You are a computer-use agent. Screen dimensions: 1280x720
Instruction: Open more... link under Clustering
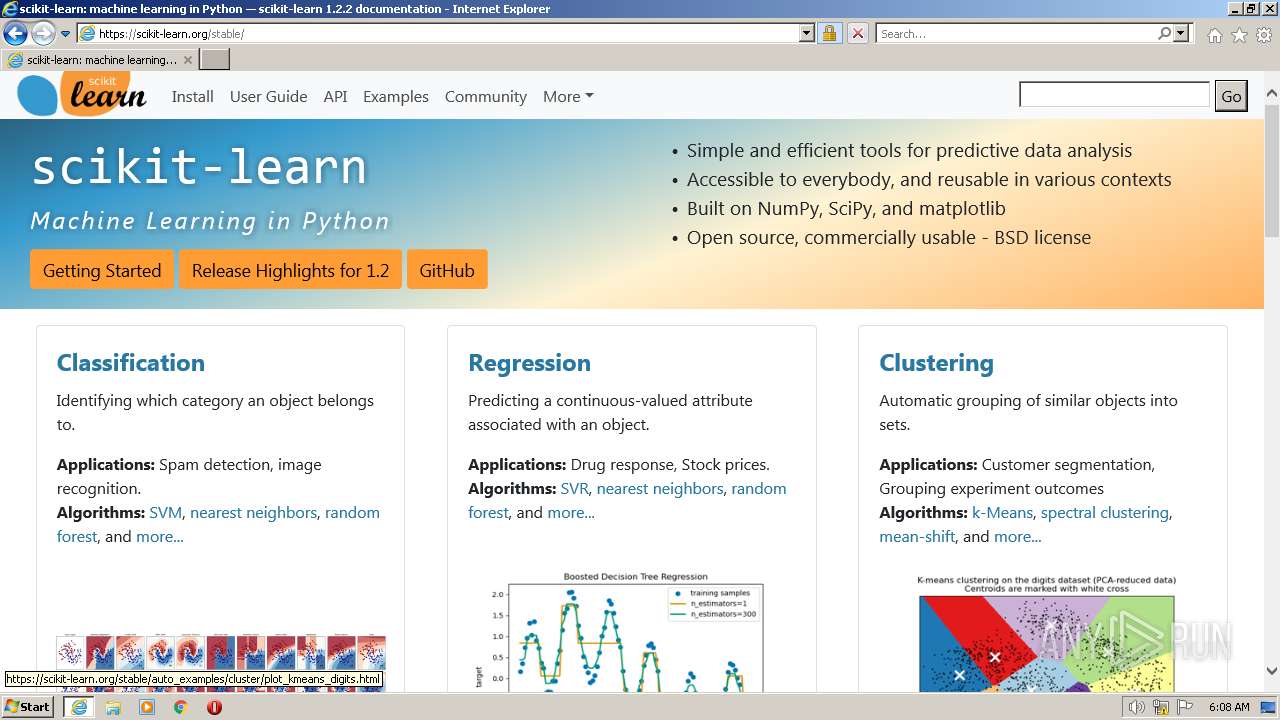1018,537
